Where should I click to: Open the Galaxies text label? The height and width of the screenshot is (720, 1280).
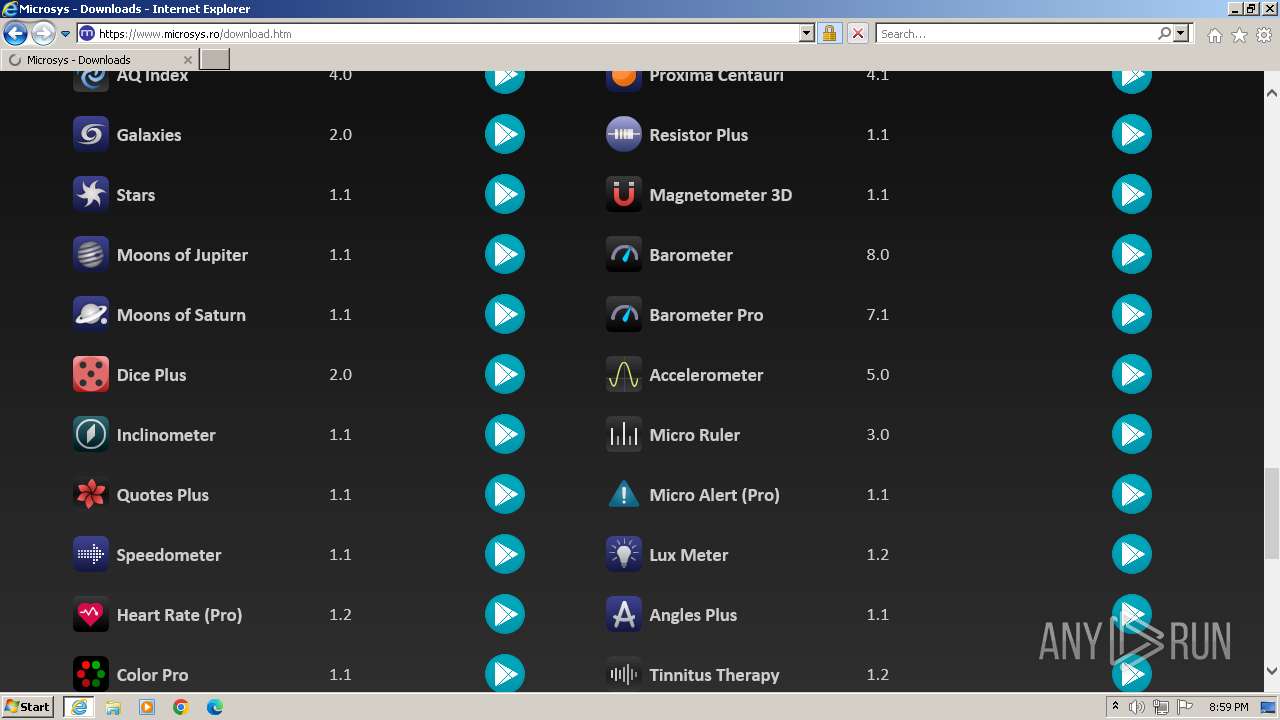(x=149, y=135)
